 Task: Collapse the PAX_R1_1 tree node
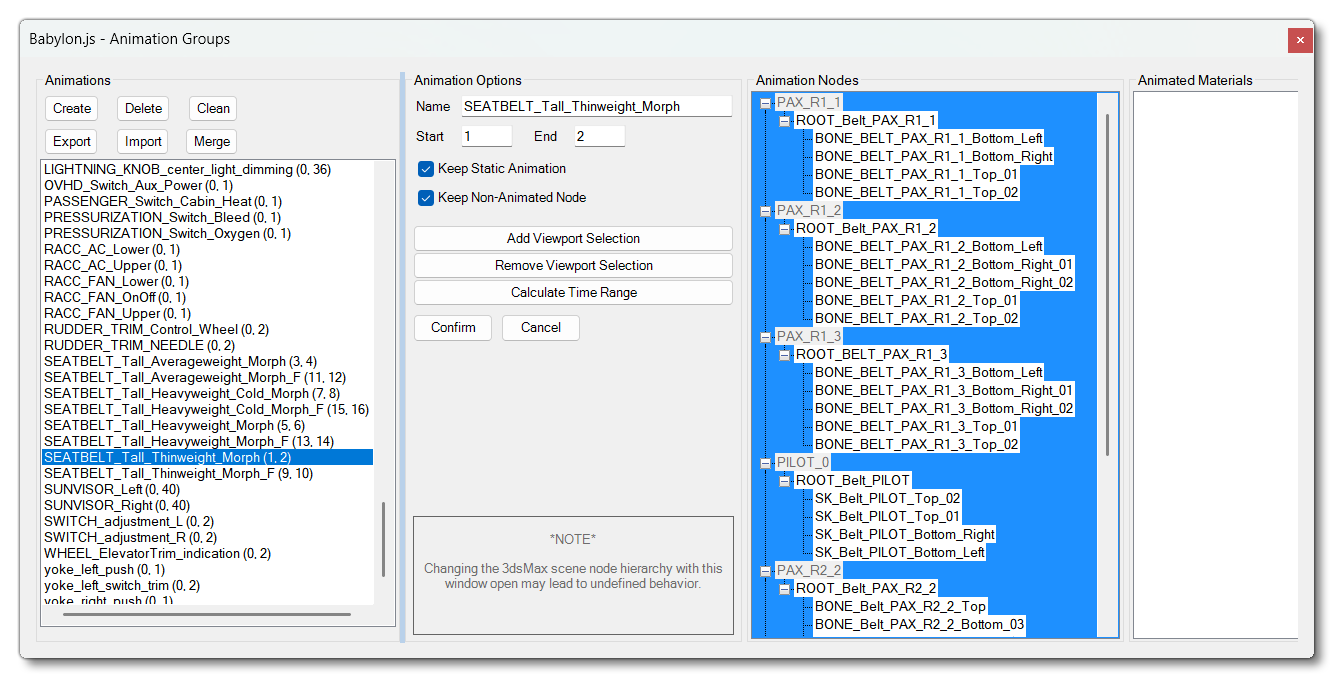tap(766, 103)
